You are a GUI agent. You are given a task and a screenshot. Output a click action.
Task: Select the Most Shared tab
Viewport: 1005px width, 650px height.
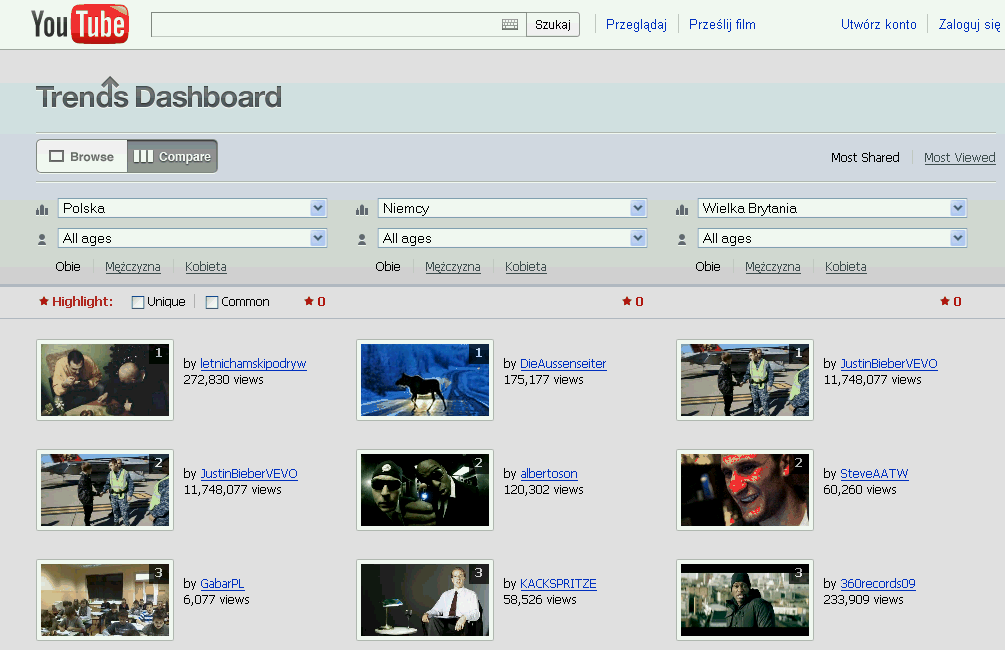coord(865,158)
